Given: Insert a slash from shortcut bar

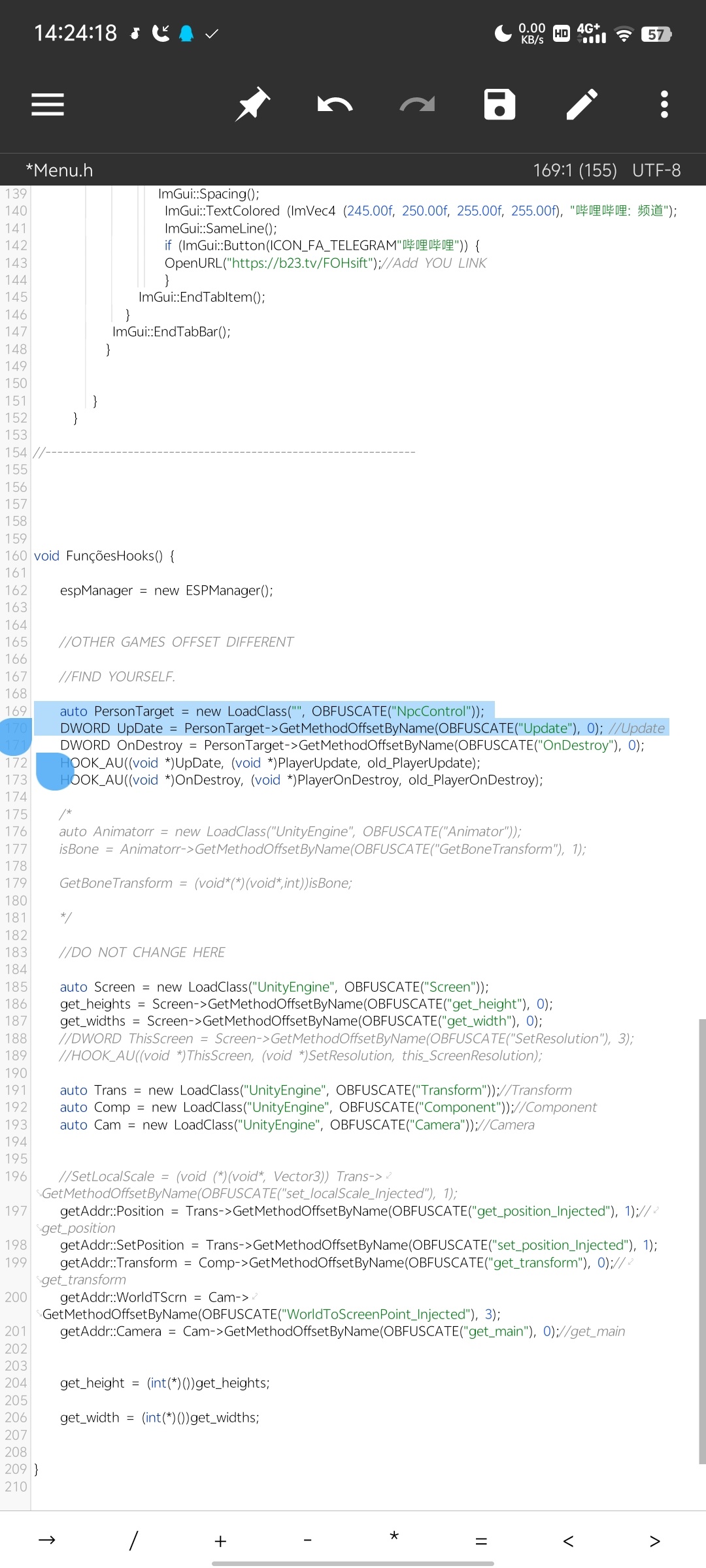Looking at the screenshot, I should [133, 1540].
